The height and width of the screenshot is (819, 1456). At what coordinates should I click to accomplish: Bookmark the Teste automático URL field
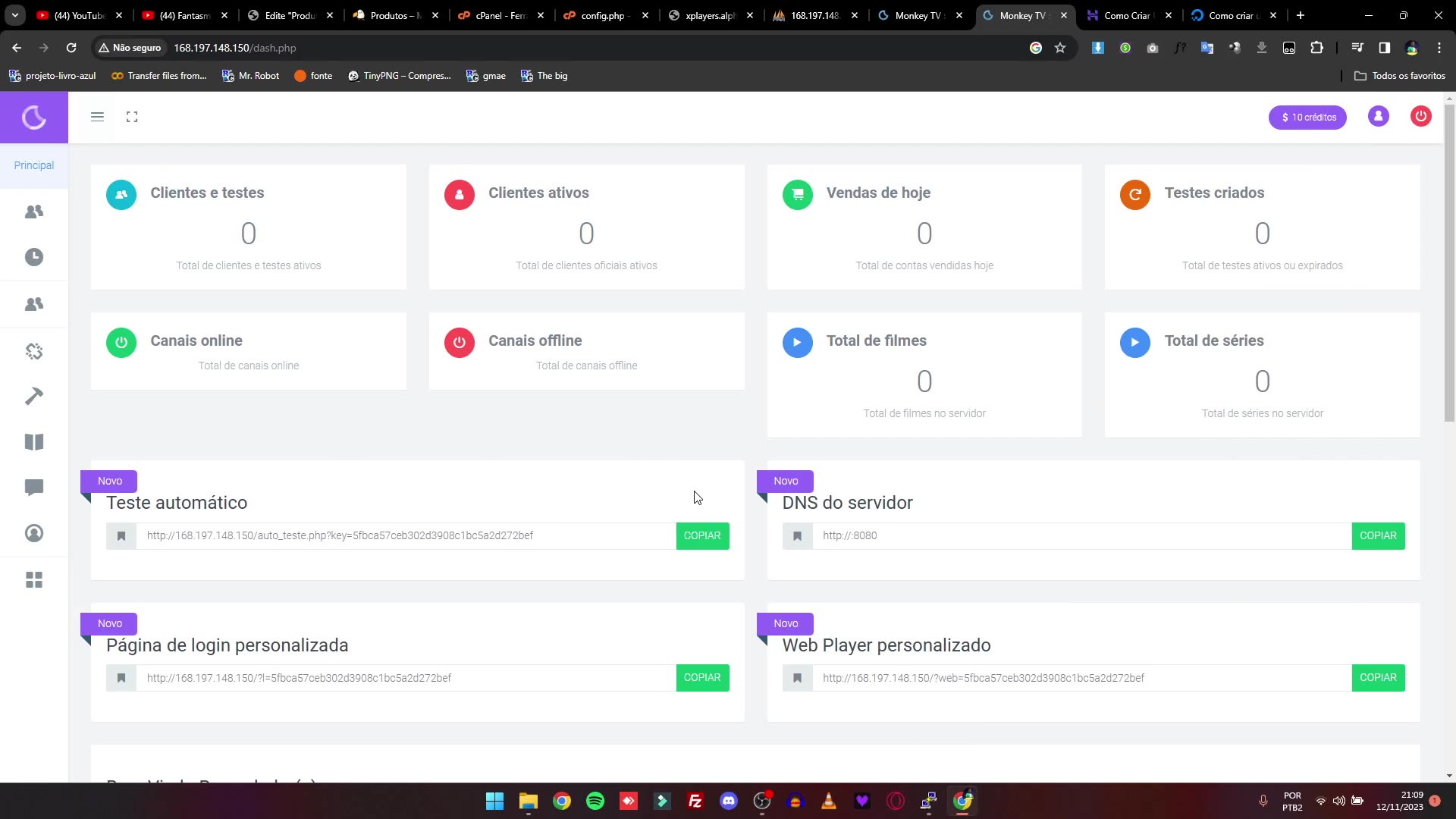pyautogui.click(x=121, y=536)
